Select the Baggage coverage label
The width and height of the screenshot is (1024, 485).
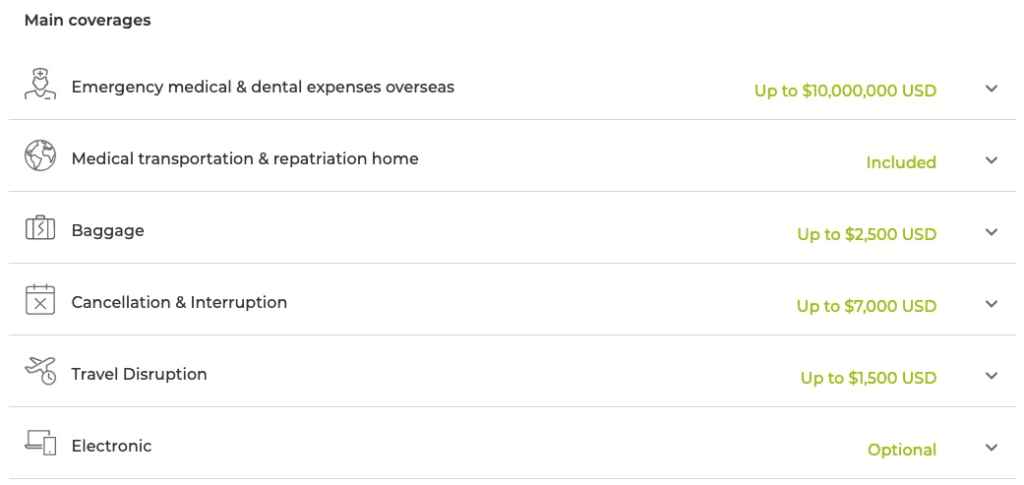[108, 230]
